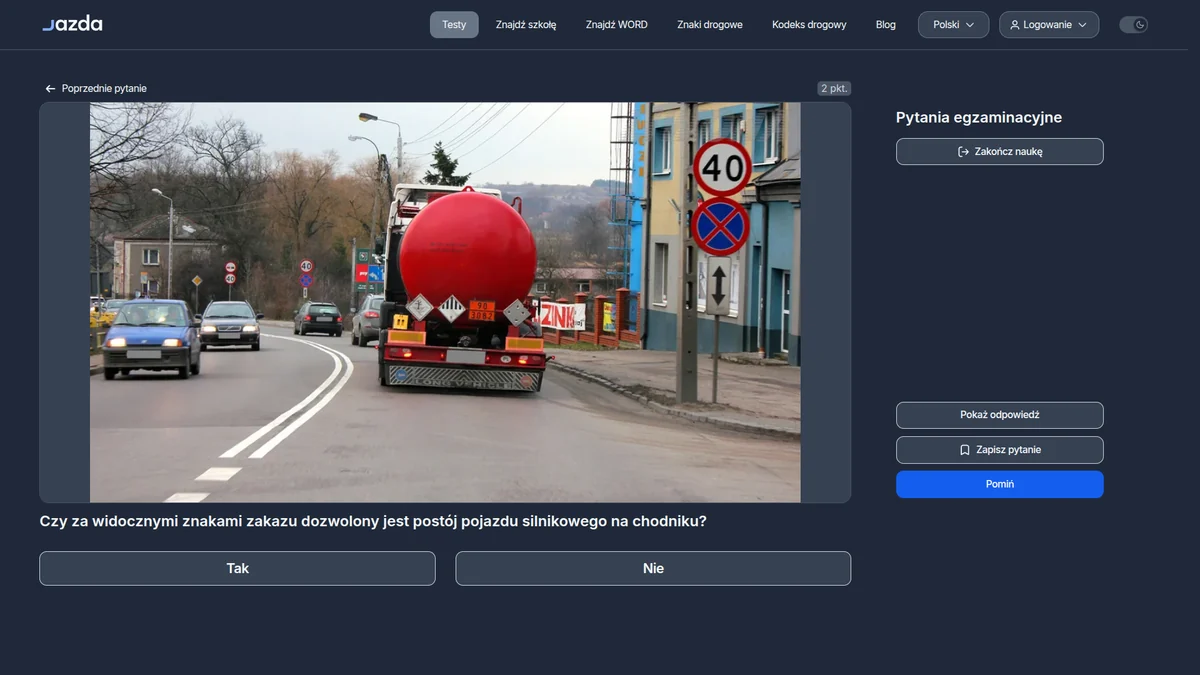The width and height of the screenshot is (1200, 675).
Task: Open the Testy tab
Action: [454, 25]
